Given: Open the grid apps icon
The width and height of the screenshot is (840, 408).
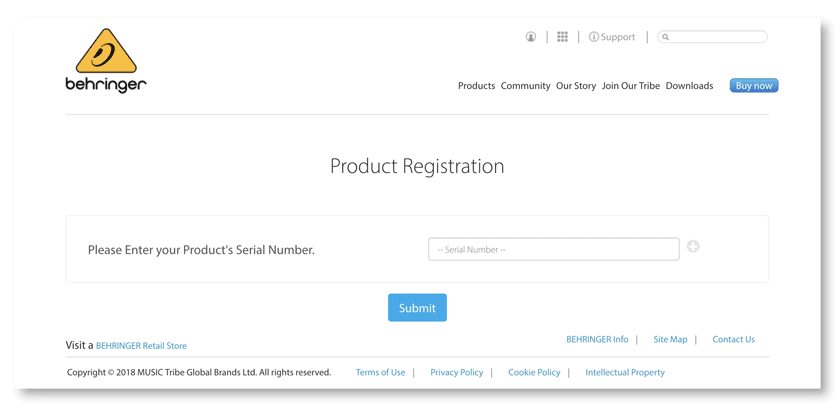Looking at the screenshot, I should (562, 36).
